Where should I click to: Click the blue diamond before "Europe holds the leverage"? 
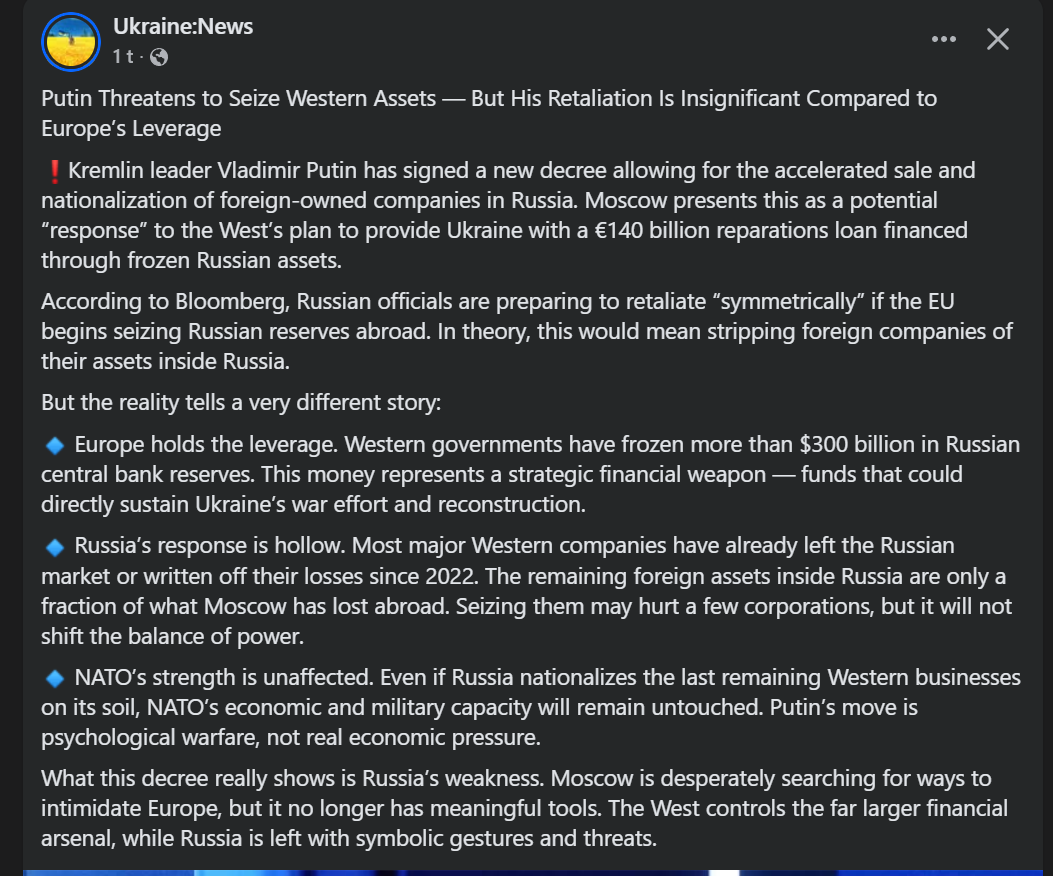coord(55,444)
